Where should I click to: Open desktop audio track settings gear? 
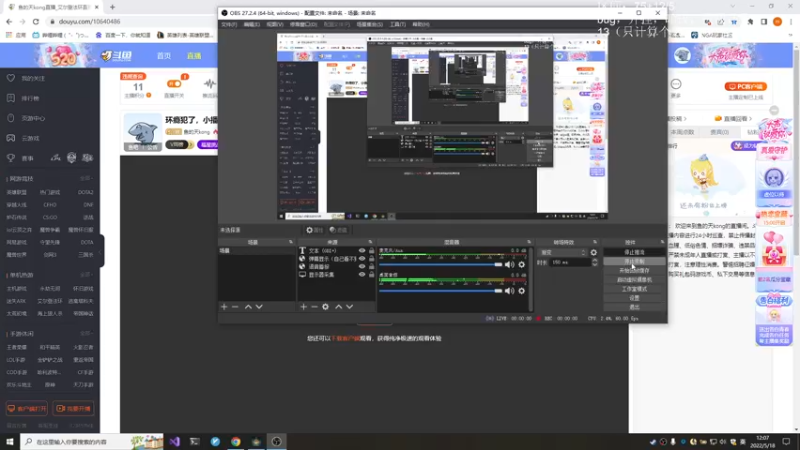pos(521,291)
